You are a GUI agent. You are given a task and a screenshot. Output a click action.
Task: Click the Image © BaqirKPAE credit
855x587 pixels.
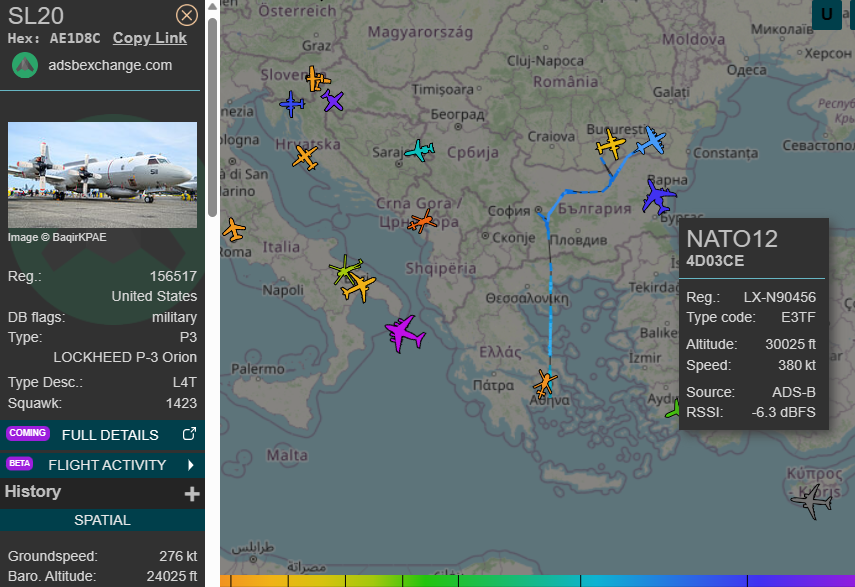click(57, 237)
